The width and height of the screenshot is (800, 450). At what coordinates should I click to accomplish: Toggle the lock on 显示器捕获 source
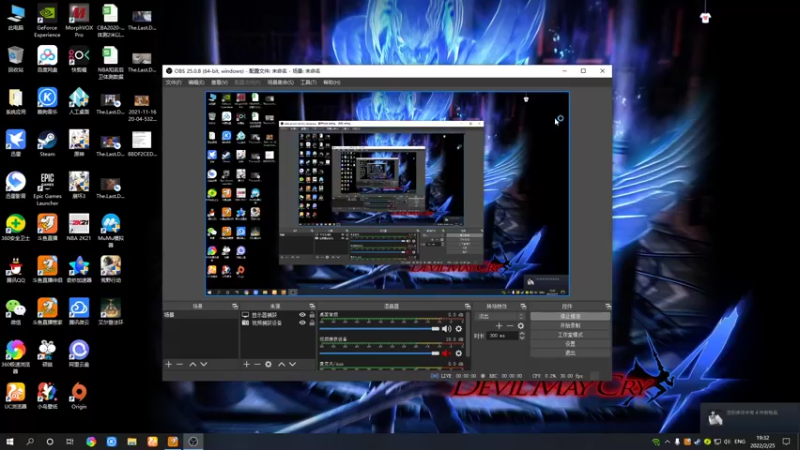[x=312, y=315]
